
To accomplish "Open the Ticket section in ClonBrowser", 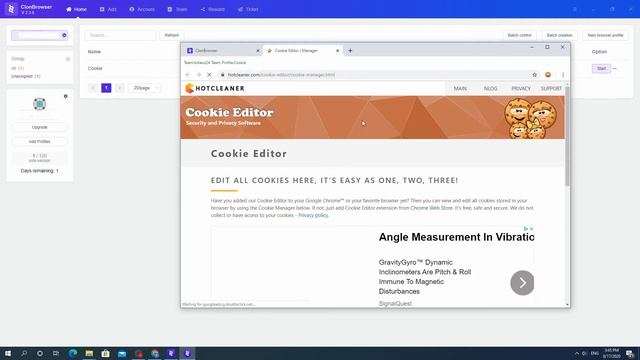I will pyautogui.click(x=248, y=9).
